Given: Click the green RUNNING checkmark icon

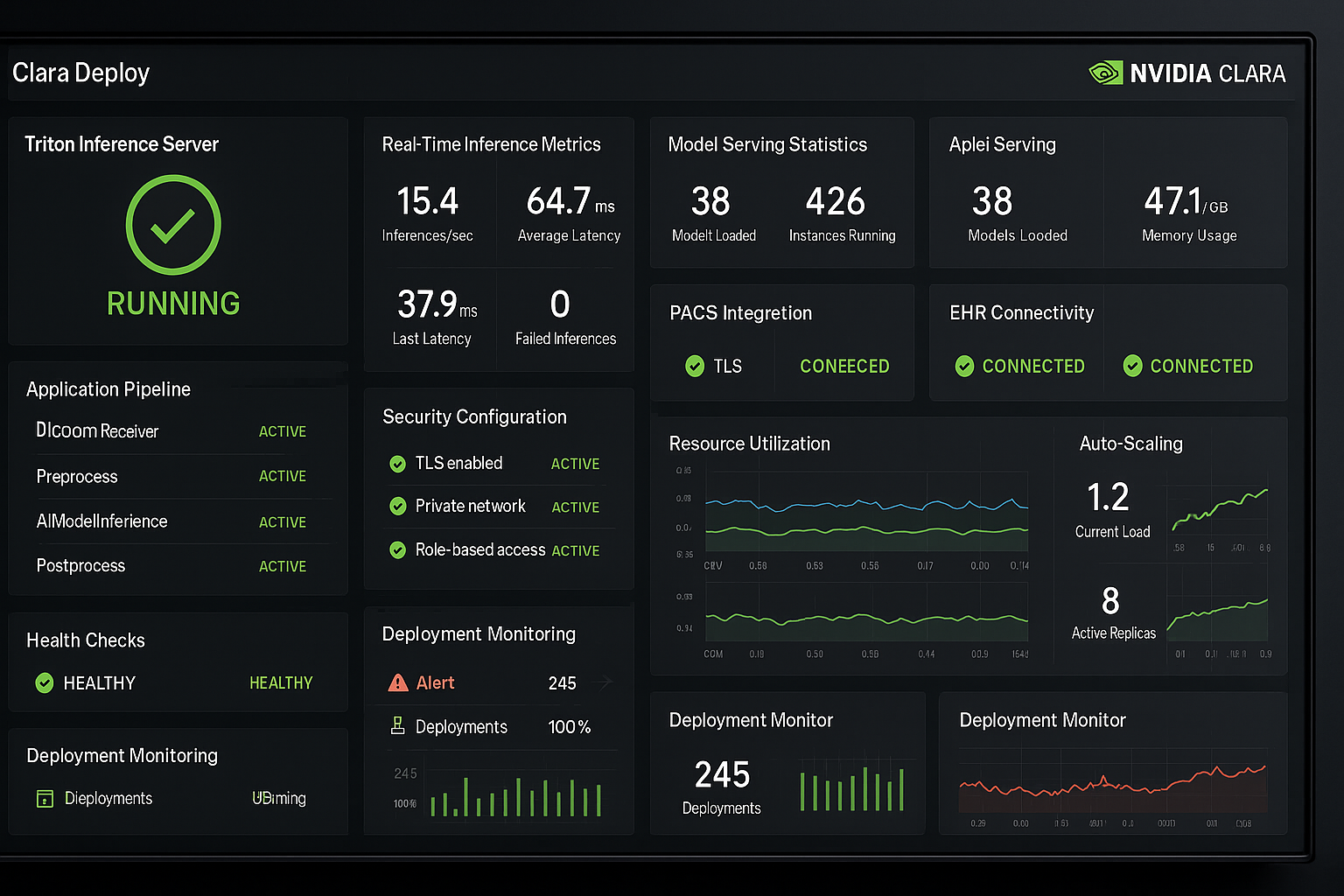Looking at the screenshot, I should [172, 225].
